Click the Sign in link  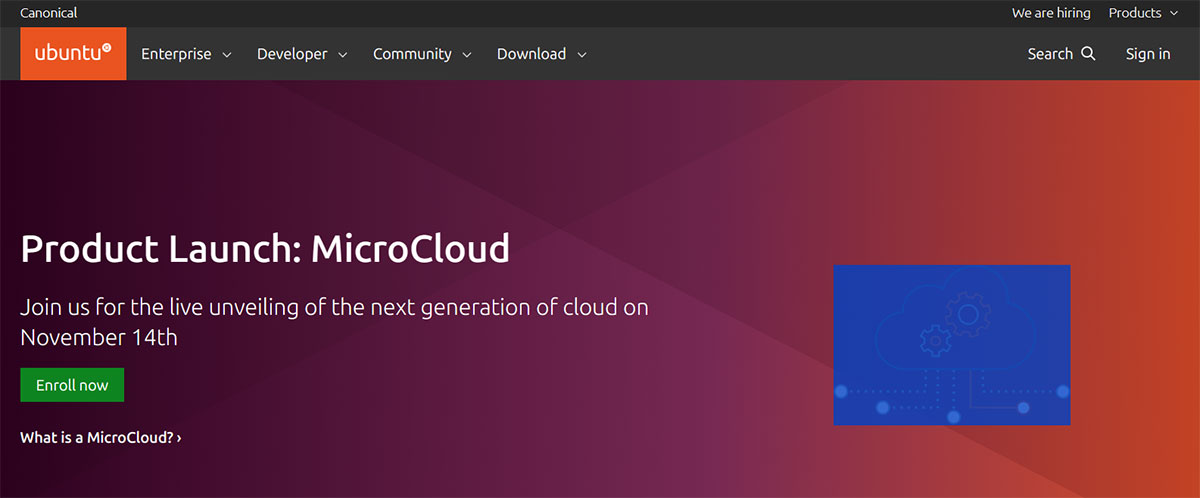(x=1148, y=54)
